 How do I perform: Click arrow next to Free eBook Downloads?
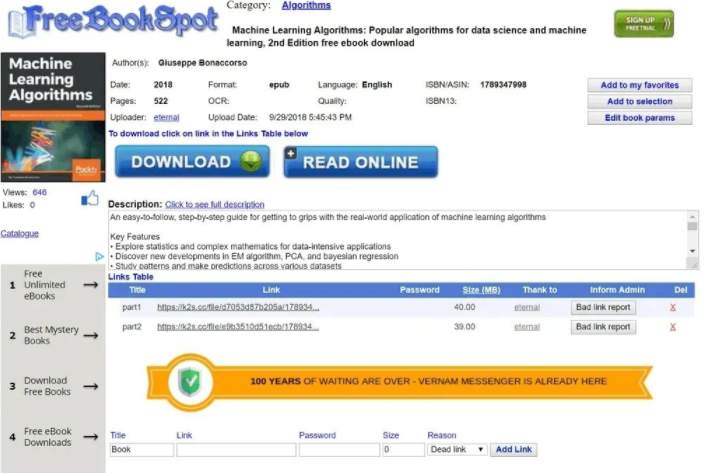pyautogui.click(x=91, y=436)
